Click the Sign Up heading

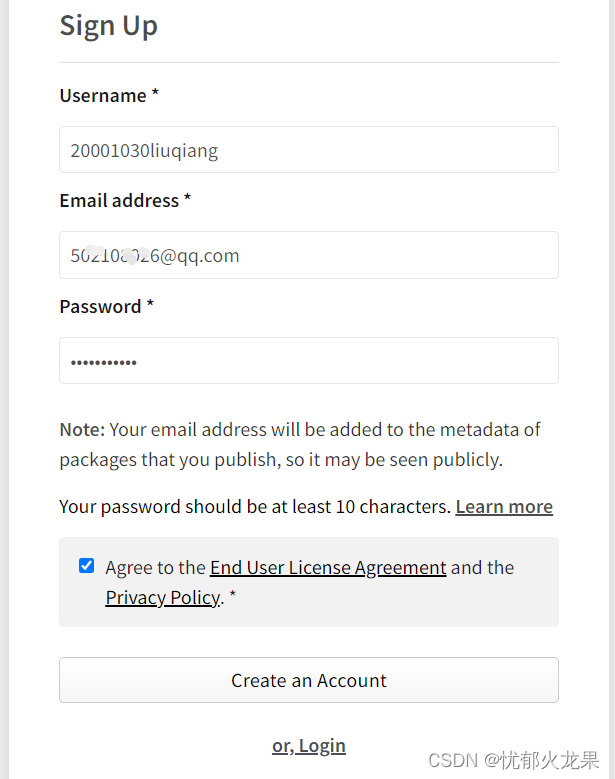(x=108, y=26)
